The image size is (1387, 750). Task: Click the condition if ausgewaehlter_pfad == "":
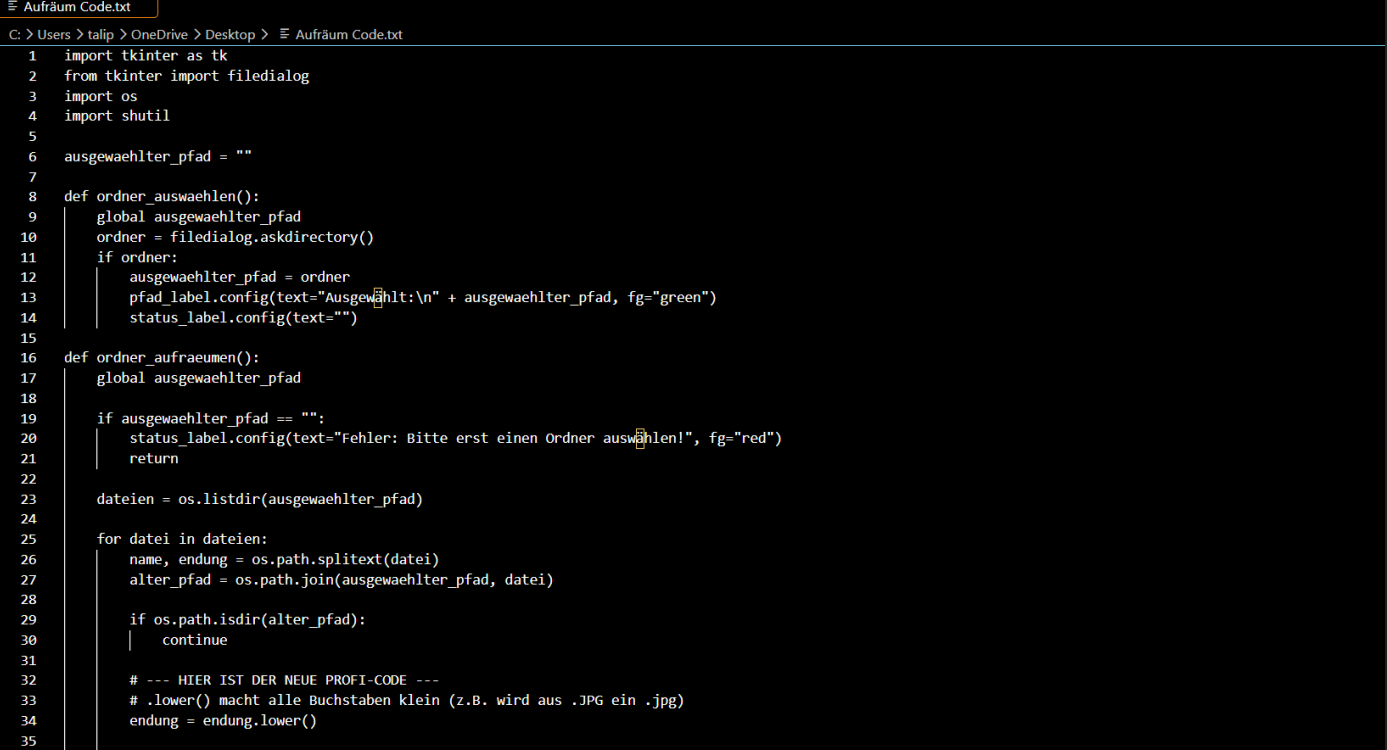click(x=211, y=418)
